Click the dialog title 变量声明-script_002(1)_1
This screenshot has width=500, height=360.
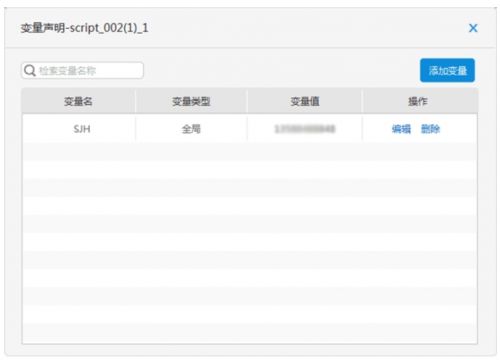[x=84, y=28]
